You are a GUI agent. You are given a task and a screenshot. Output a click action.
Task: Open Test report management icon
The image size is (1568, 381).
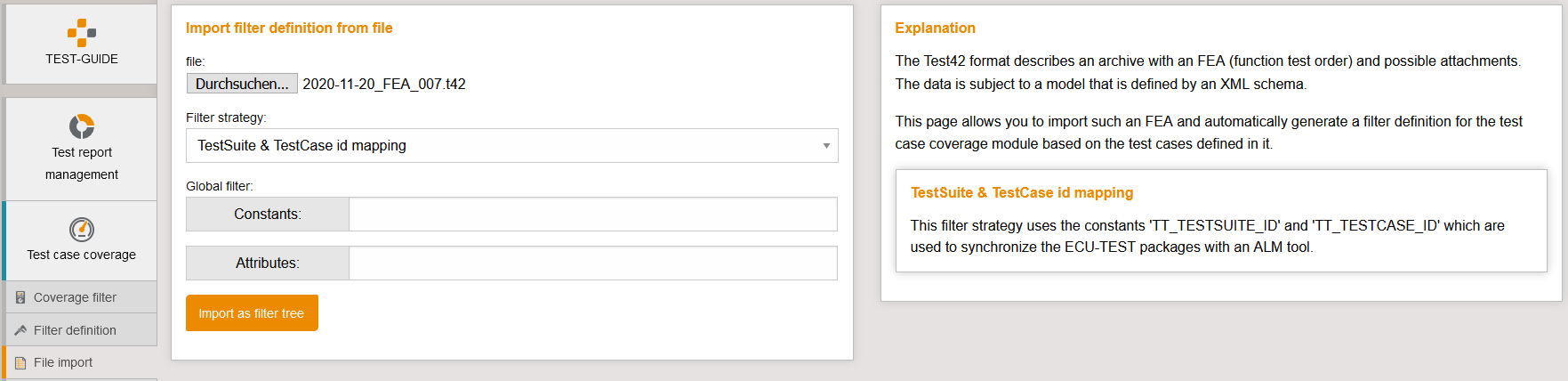pyautogui.click(x=82, y=126)
